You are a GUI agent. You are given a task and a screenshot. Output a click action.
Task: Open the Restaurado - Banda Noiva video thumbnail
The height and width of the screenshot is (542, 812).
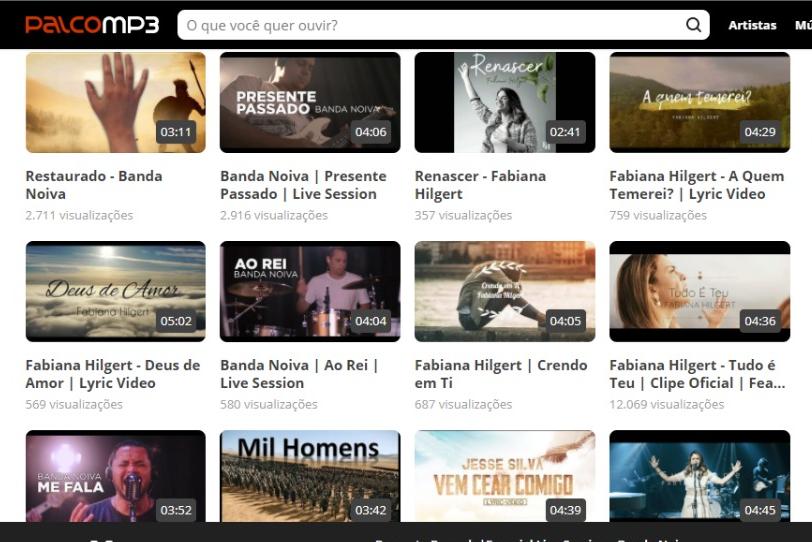(115, 102)
